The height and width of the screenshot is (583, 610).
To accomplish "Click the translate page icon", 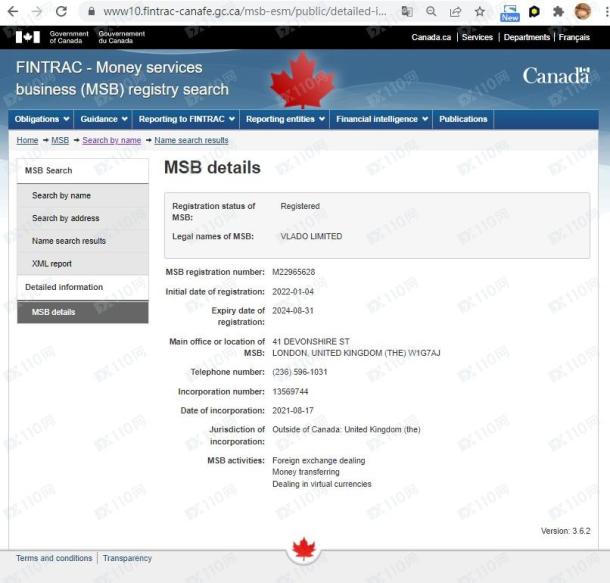I will 407,12.
